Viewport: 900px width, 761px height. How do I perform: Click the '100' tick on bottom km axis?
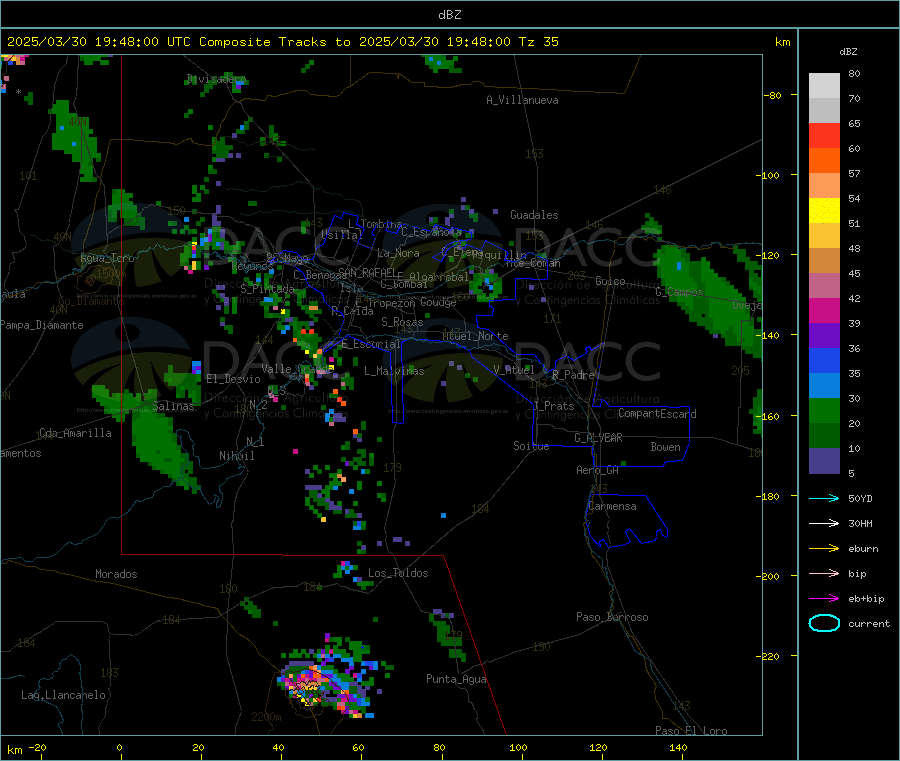(518, 747)
